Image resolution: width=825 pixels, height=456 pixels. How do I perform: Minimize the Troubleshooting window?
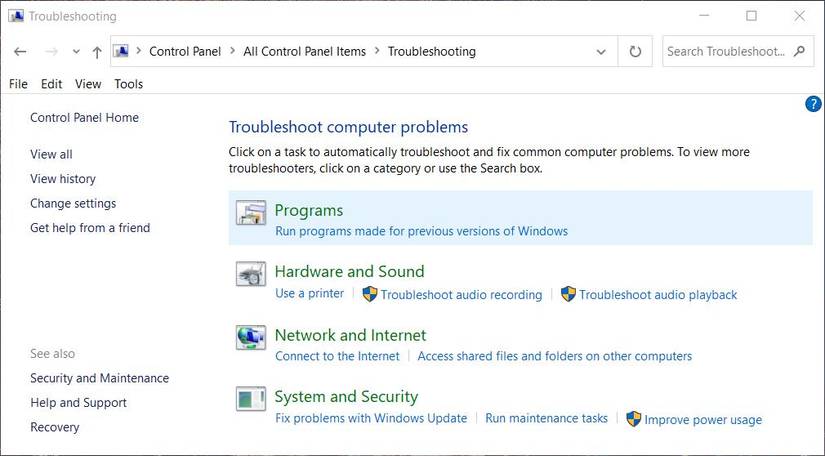704,16
